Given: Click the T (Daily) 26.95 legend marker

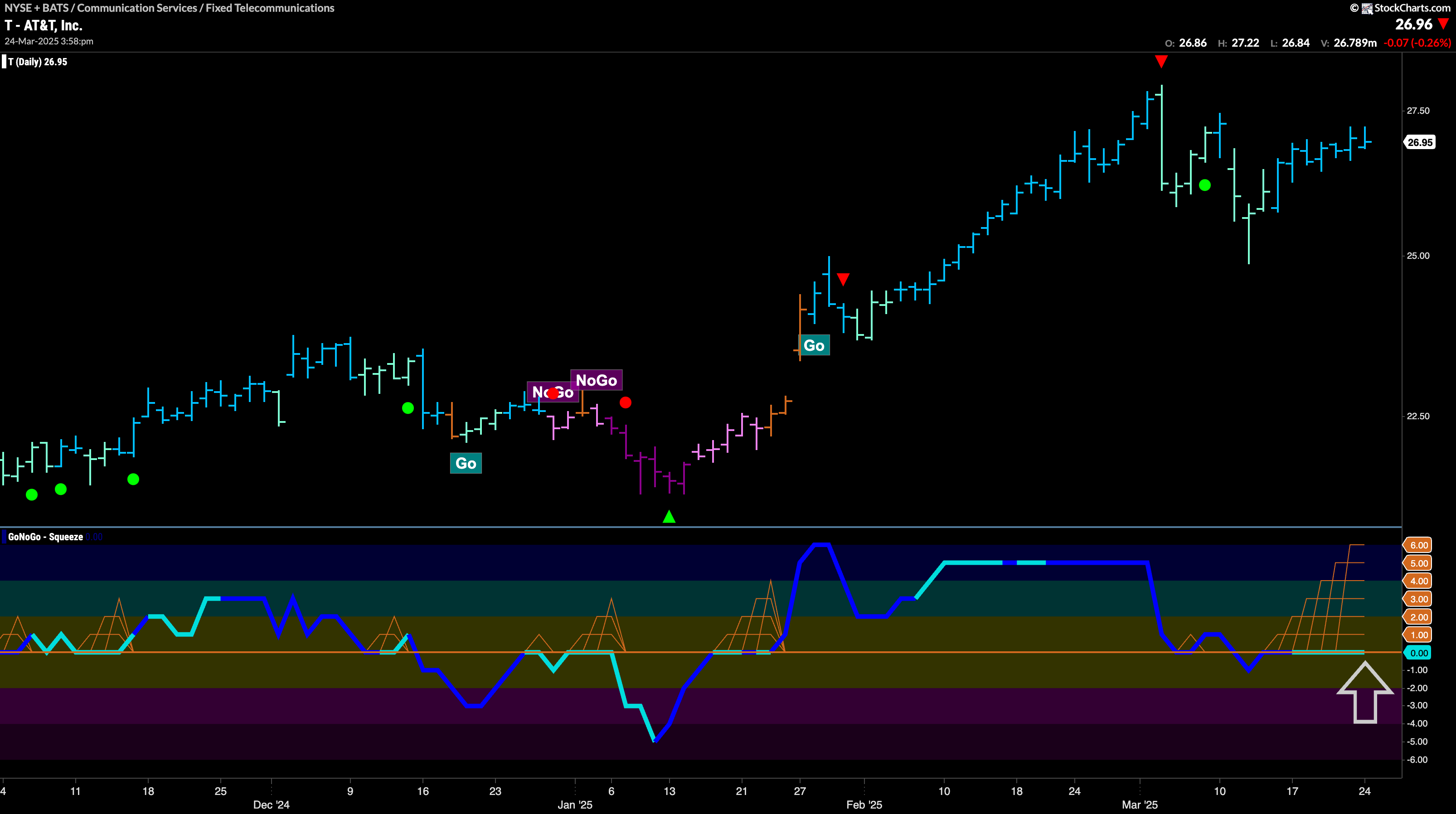Looking at the screenshot, I should pos(35,62).
